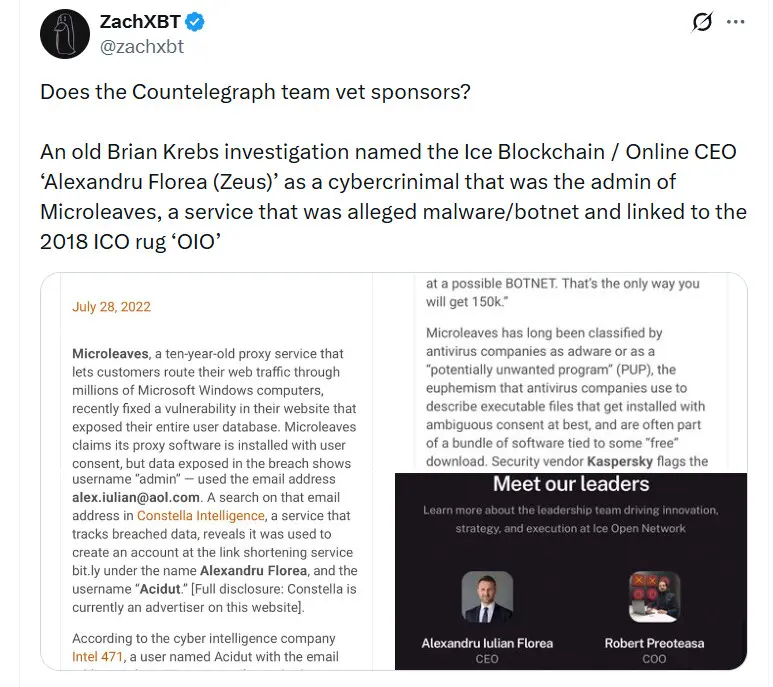Image resolution: width=773 pixels, height=687 pixels.
Task: Click the Kaspersky mention in article
Action: point(630,461)
